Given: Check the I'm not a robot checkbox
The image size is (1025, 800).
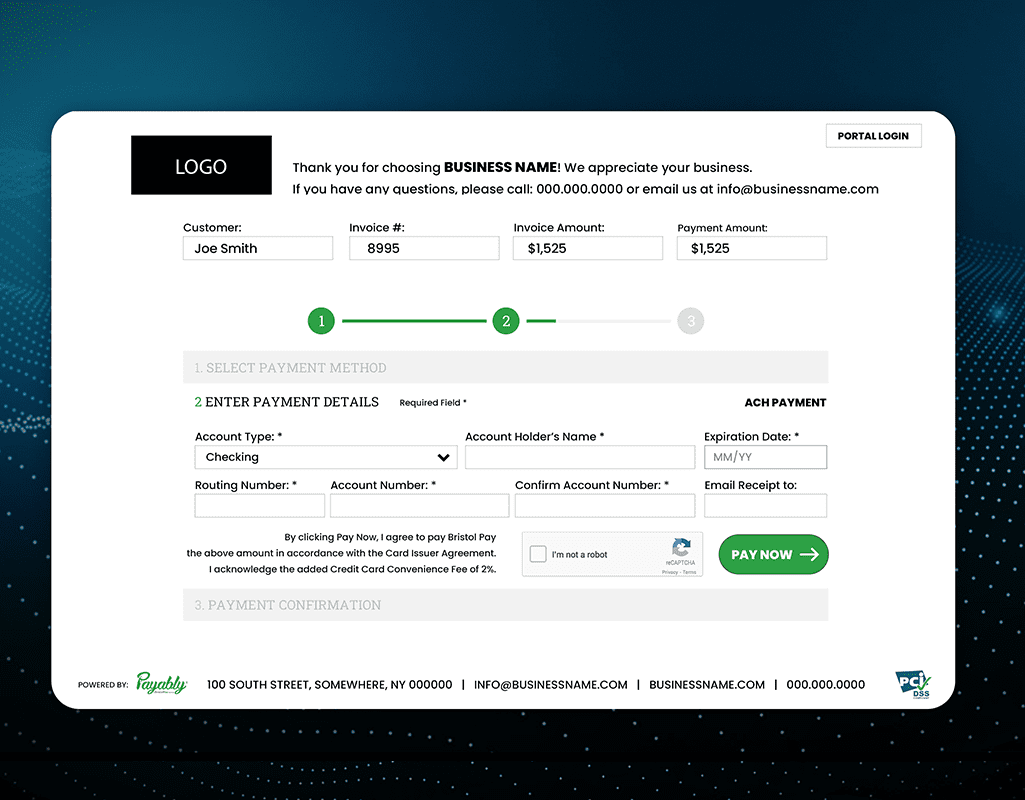Looking at the screenshot, I should 538,554.
